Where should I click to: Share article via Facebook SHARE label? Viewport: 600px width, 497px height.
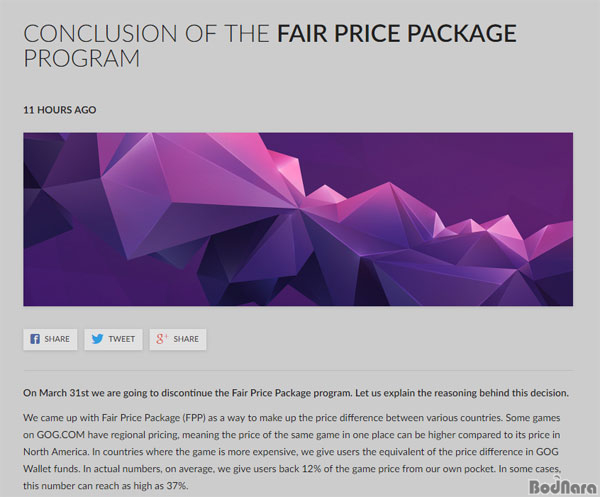tap(57, 339)
